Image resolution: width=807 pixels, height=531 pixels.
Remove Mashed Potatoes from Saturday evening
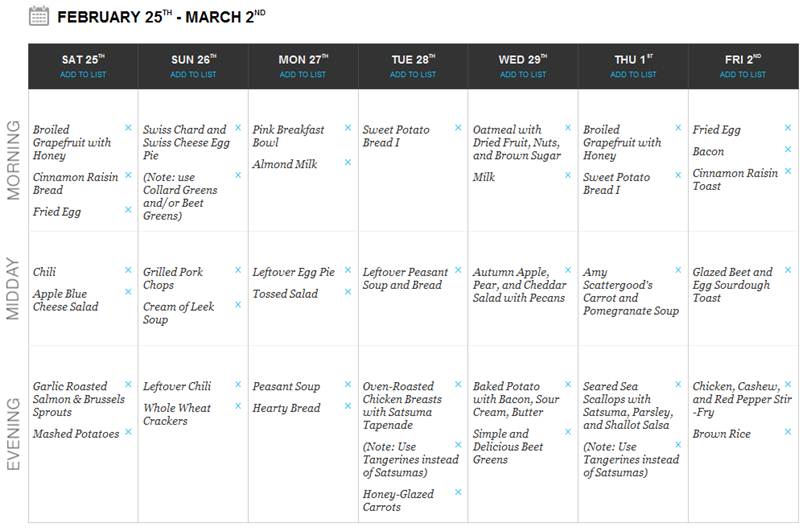pyautogui.click(x=128, y=432)
